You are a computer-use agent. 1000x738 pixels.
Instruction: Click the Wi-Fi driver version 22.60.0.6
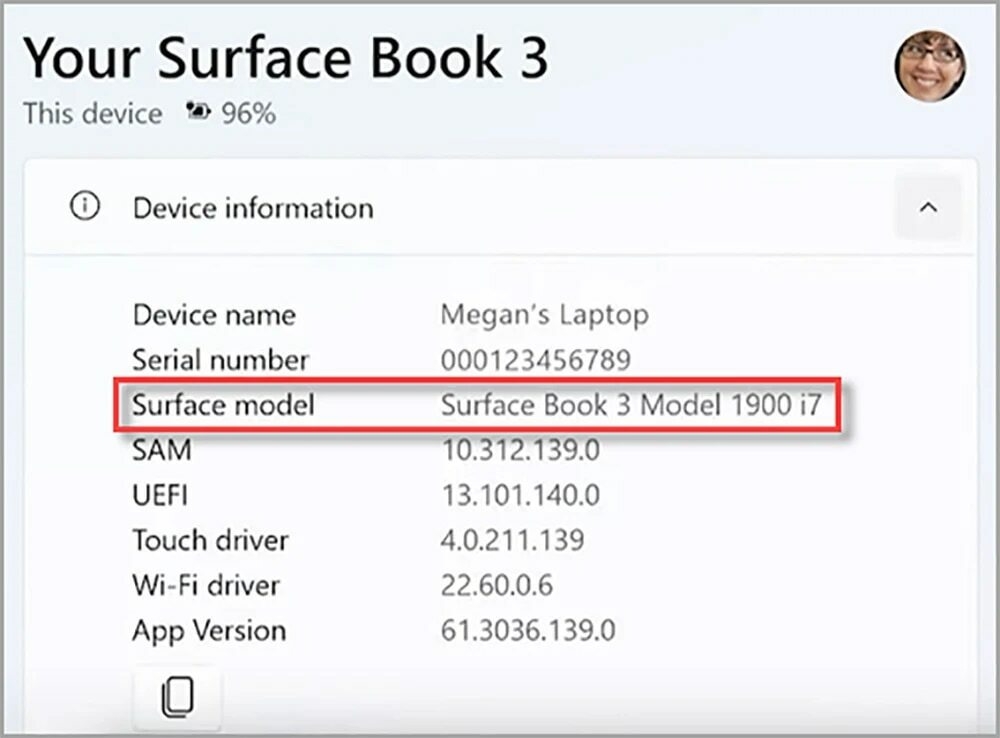(496, 585)
